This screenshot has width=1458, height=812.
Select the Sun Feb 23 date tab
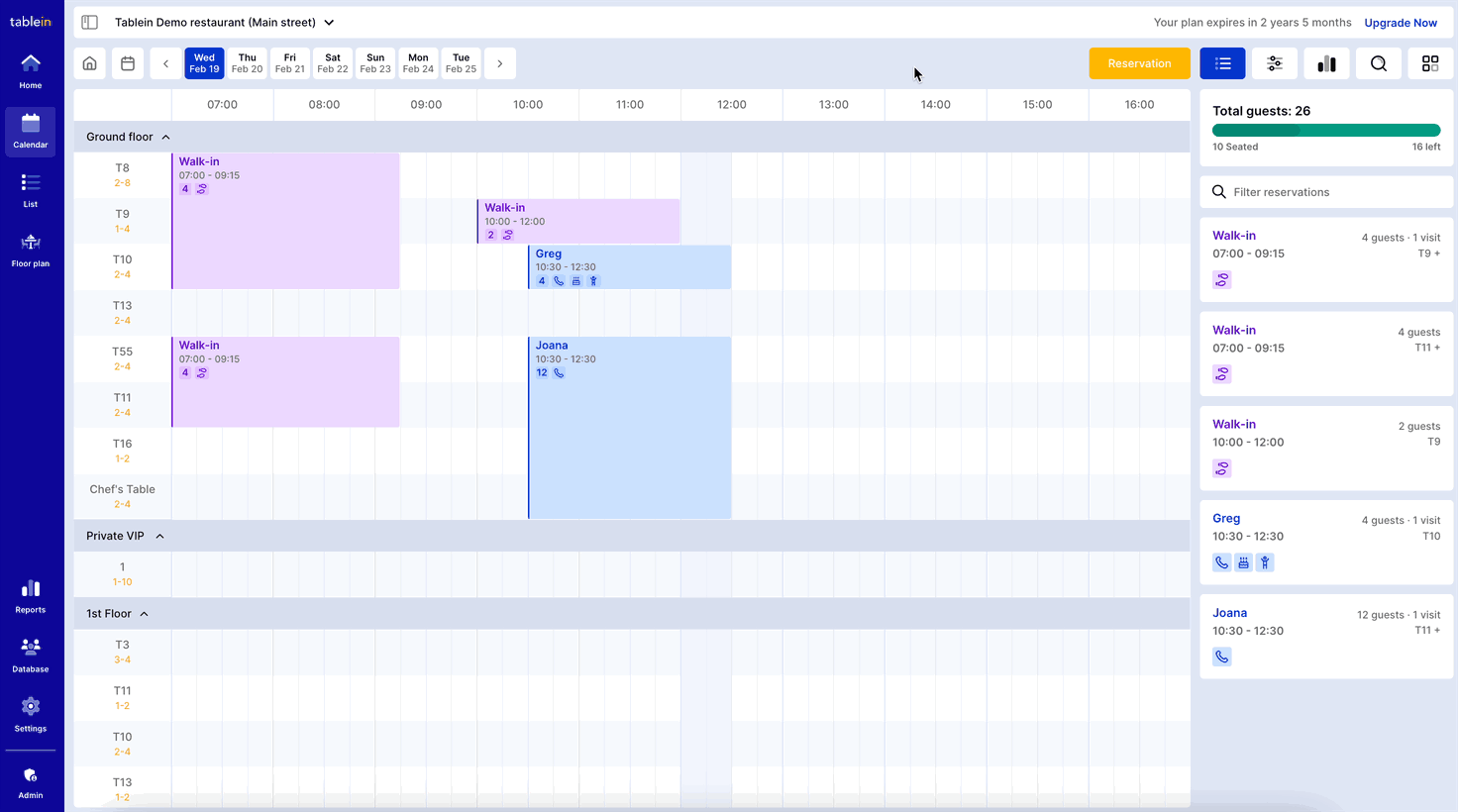(x=375, y=63)
